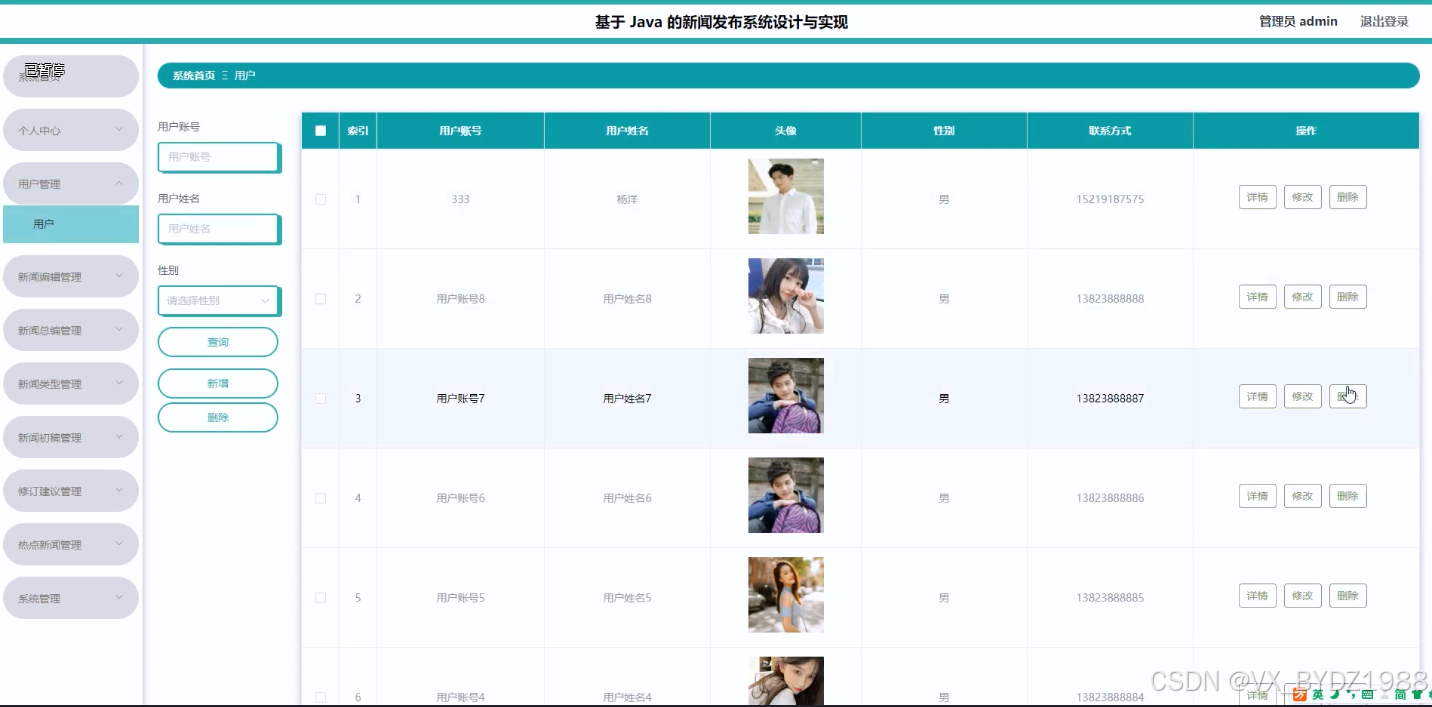The height and width of the screenshot is (707, 1432).
Task: Focus the 用户姓名 search input
Action: tap(219, 229)
